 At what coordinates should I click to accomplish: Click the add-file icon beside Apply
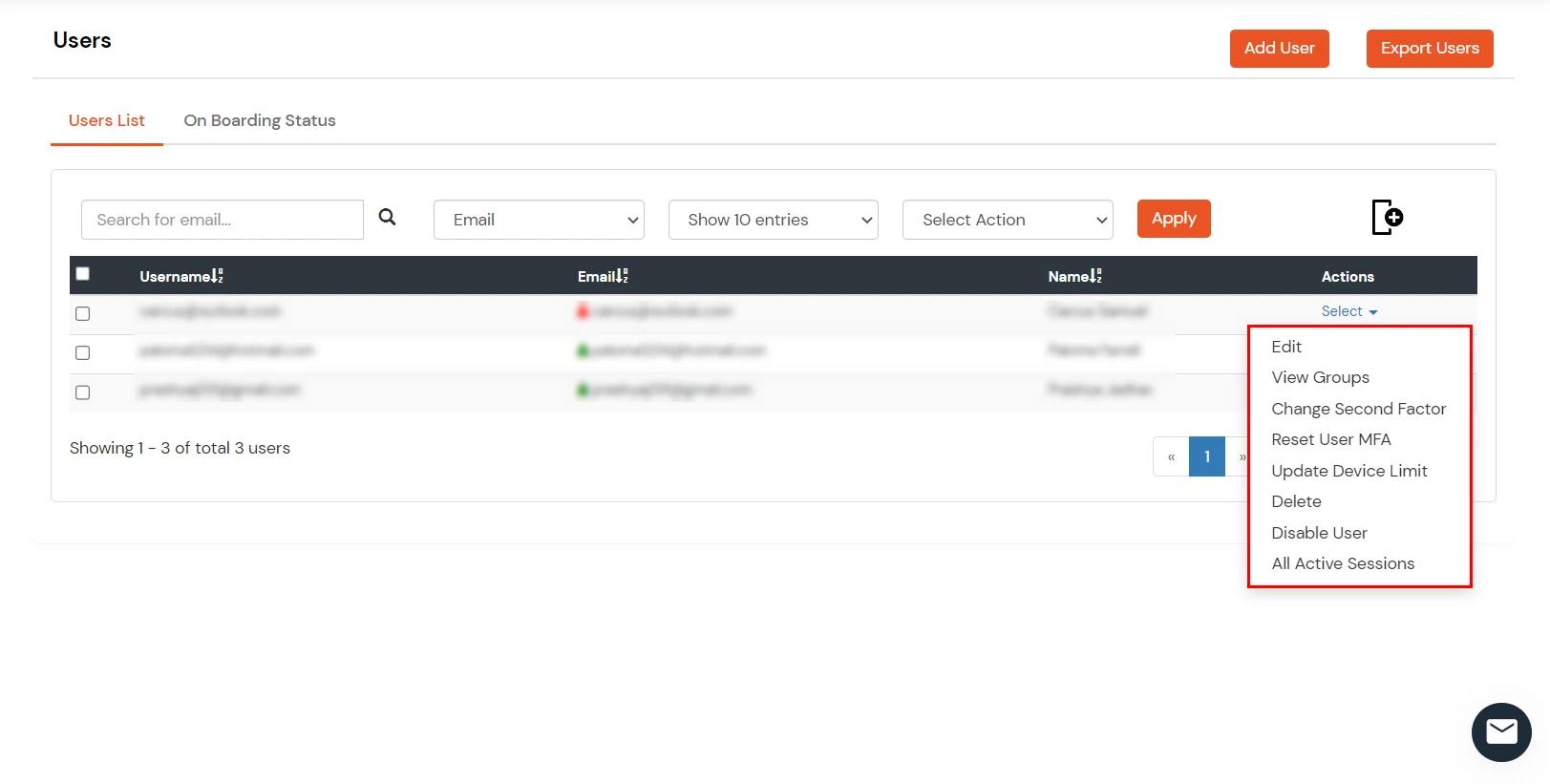tap(1387, 218)
